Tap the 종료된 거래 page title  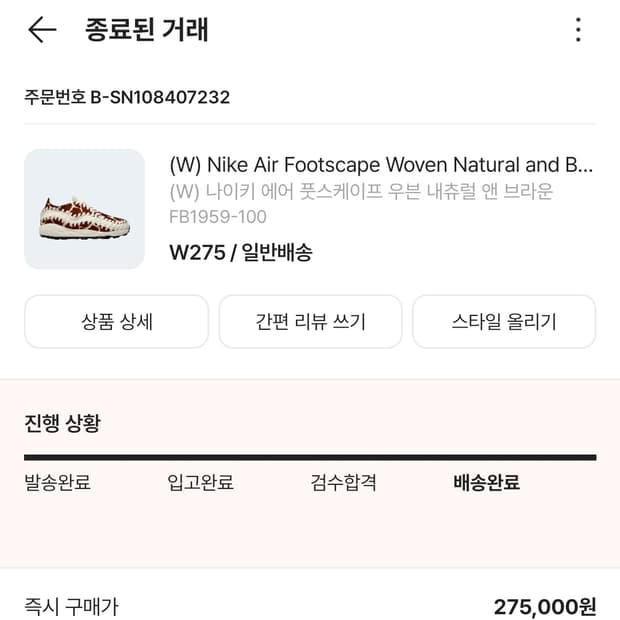point(147,30)
